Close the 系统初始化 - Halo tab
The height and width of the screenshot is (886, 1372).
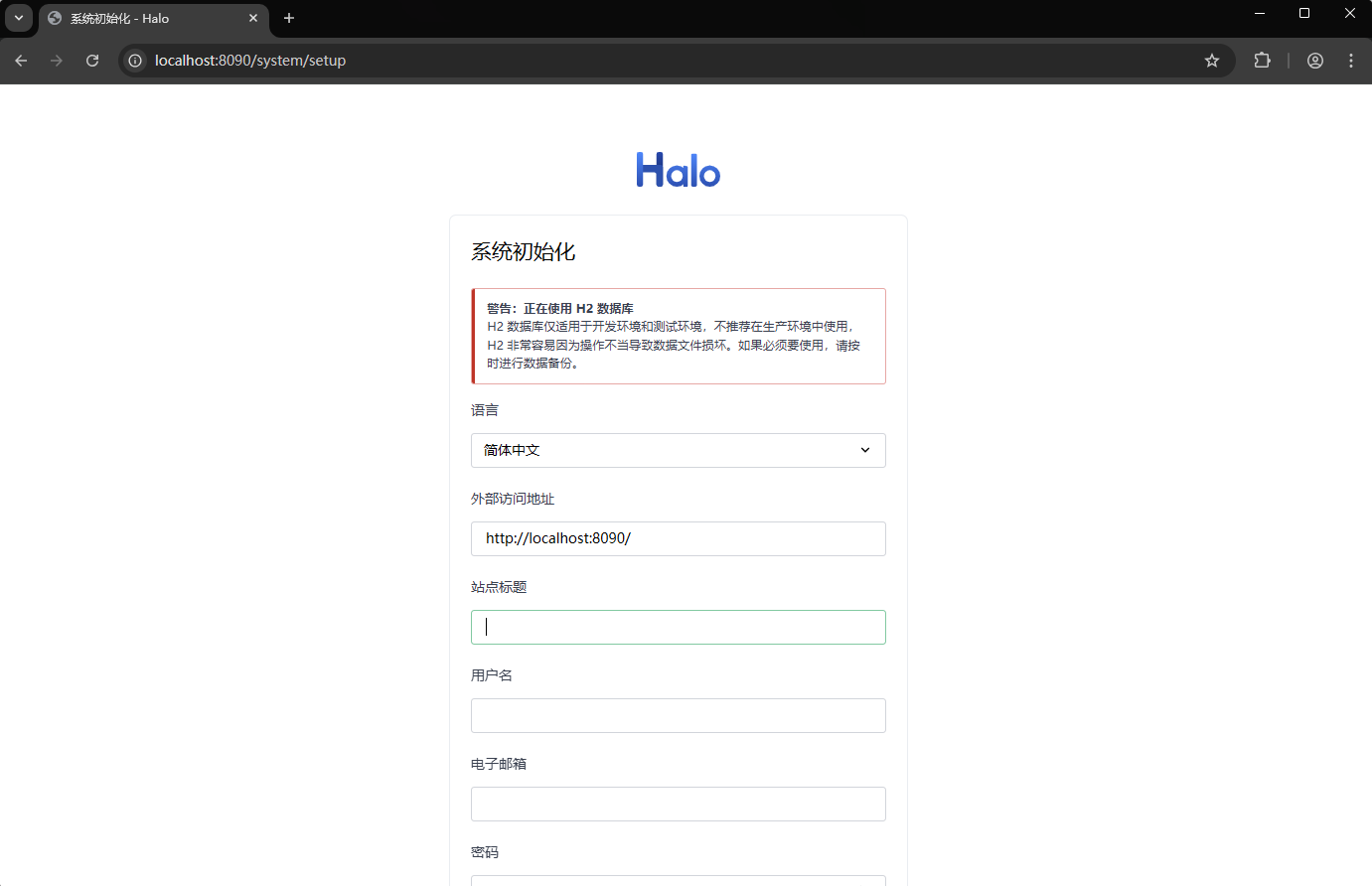[253, 18]
